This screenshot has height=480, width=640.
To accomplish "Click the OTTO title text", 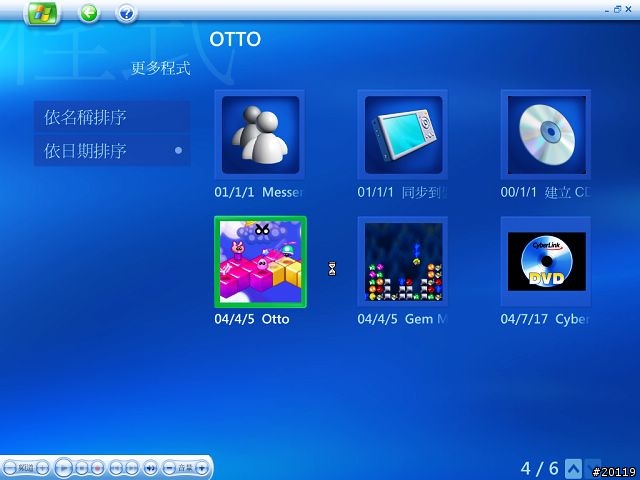I will click(235, 40).
